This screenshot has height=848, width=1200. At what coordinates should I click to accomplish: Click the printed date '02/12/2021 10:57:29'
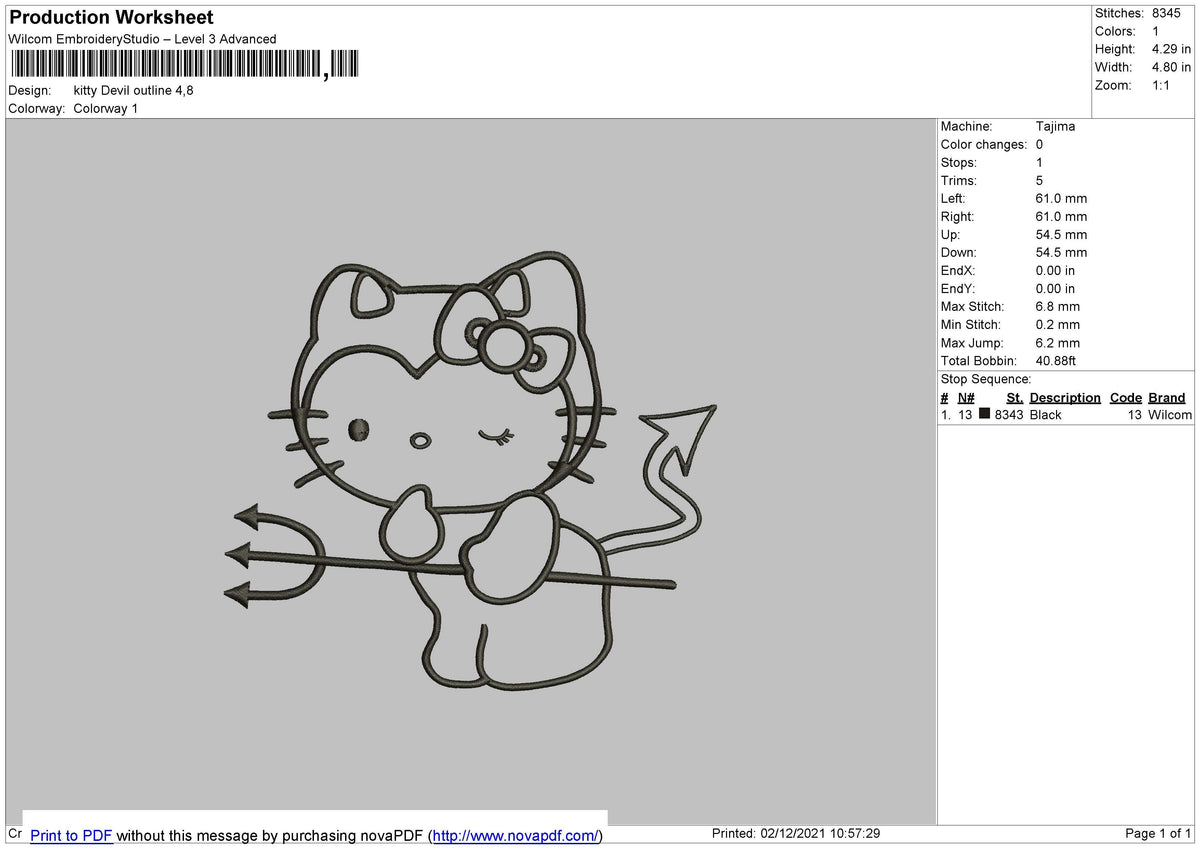tap(819, 833)
